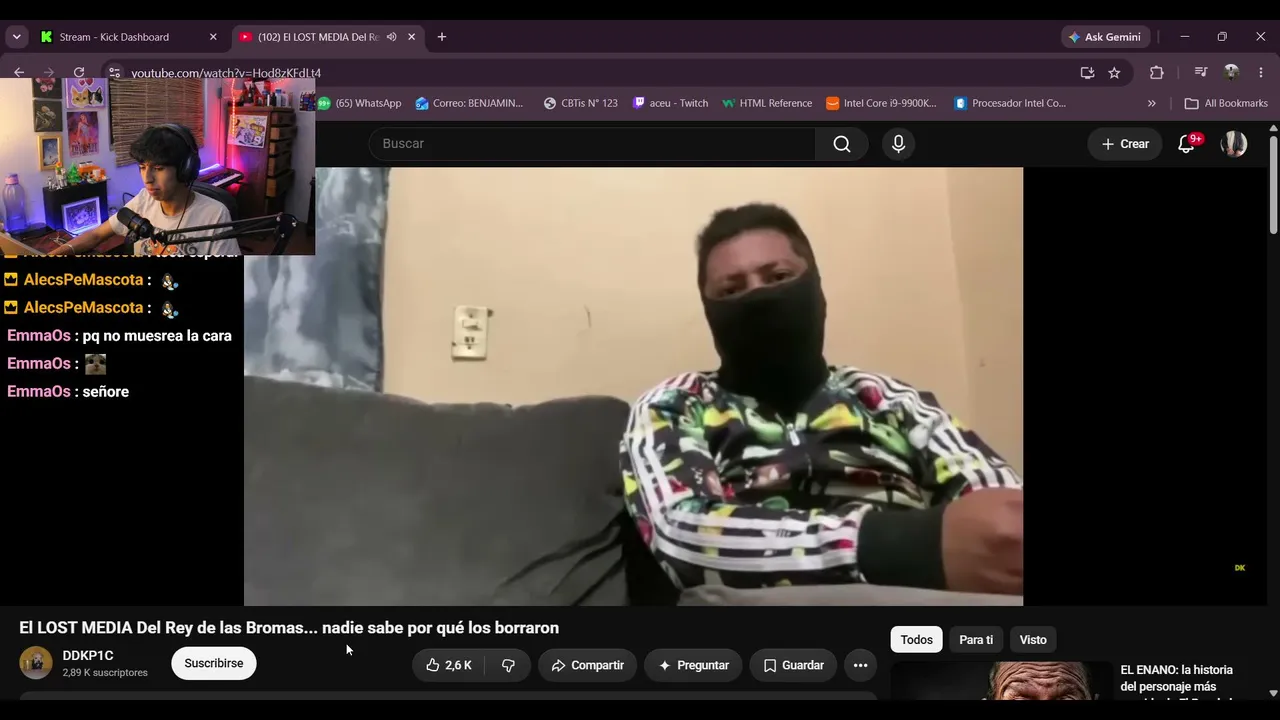Open the media controls icon

tap(1201, 72)
